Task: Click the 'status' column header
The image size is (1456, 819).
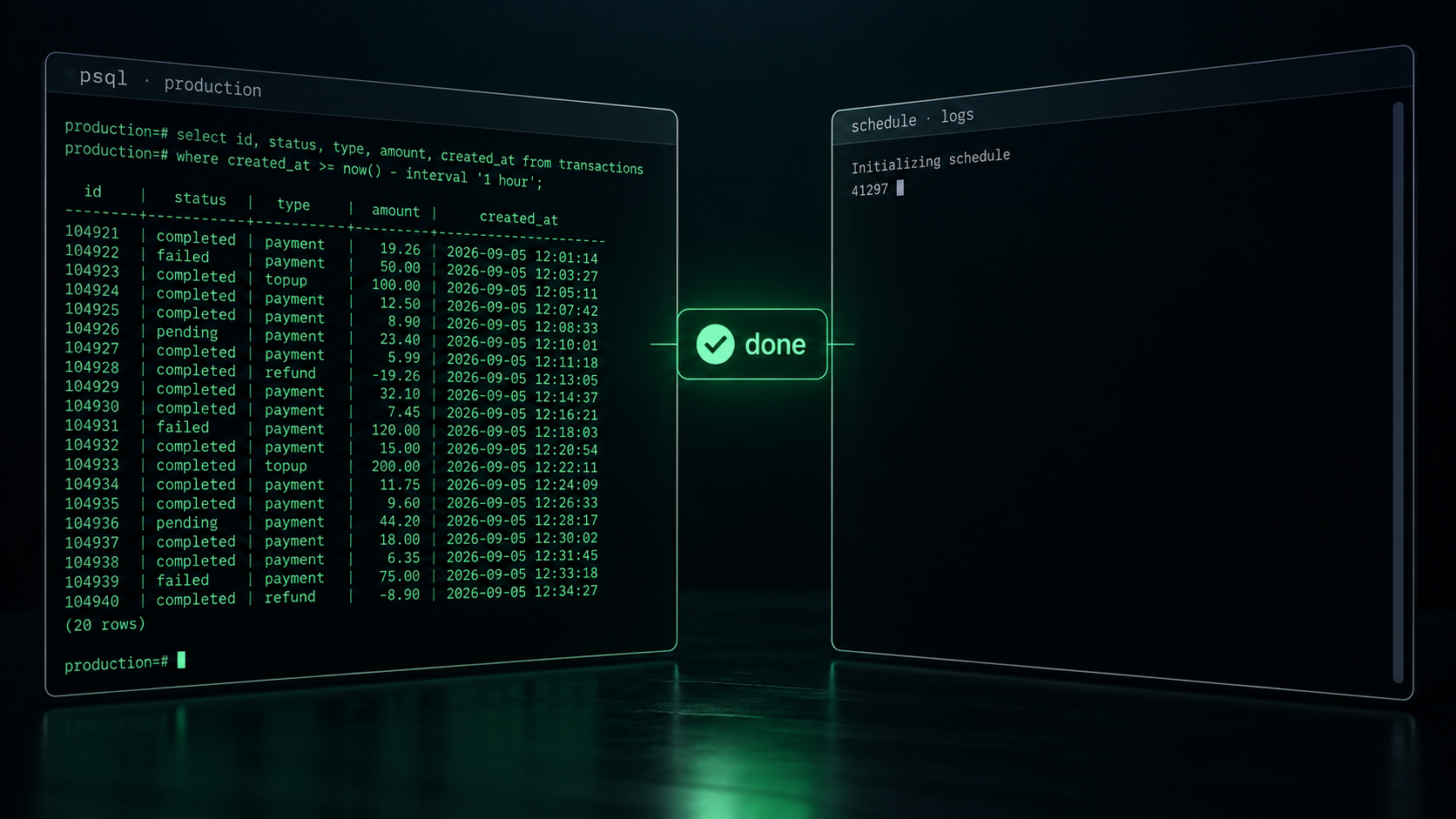Action: coord(200,198)
